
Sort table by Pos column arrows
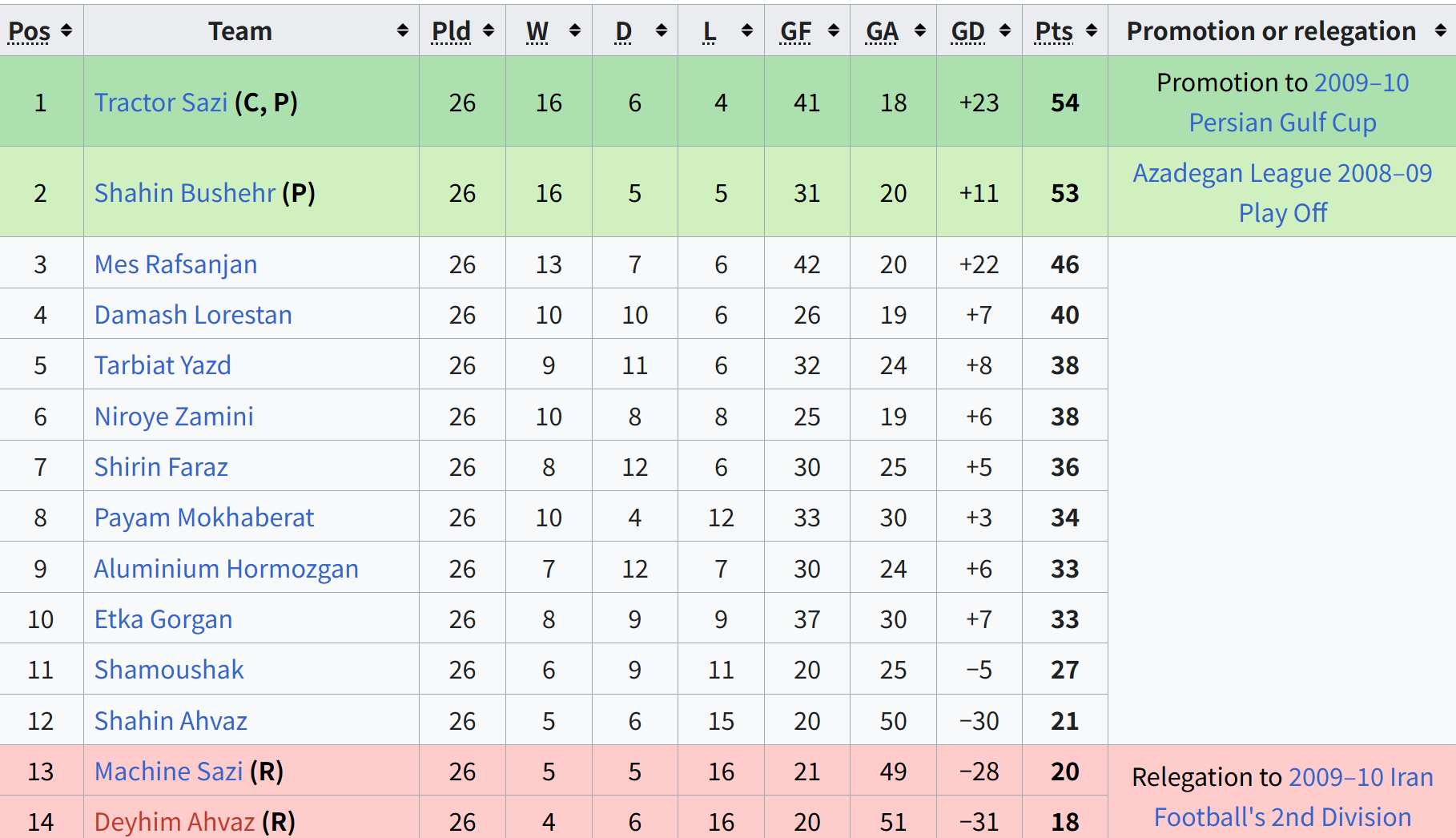click(66, 30)
